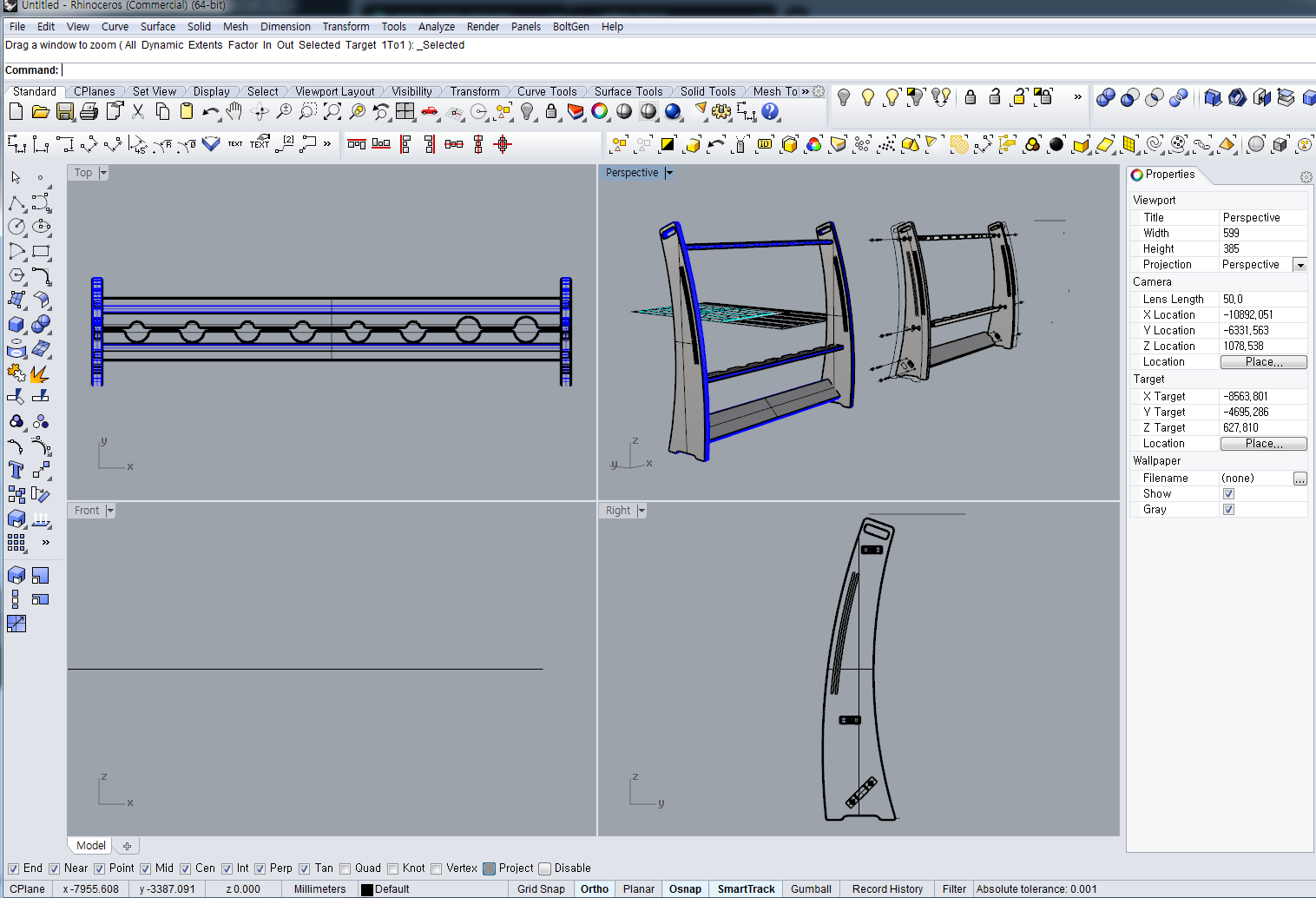Screen dimensions: 1316x898
Task: Toggle the Near osnap checkbox
Action: click(54, 868)
